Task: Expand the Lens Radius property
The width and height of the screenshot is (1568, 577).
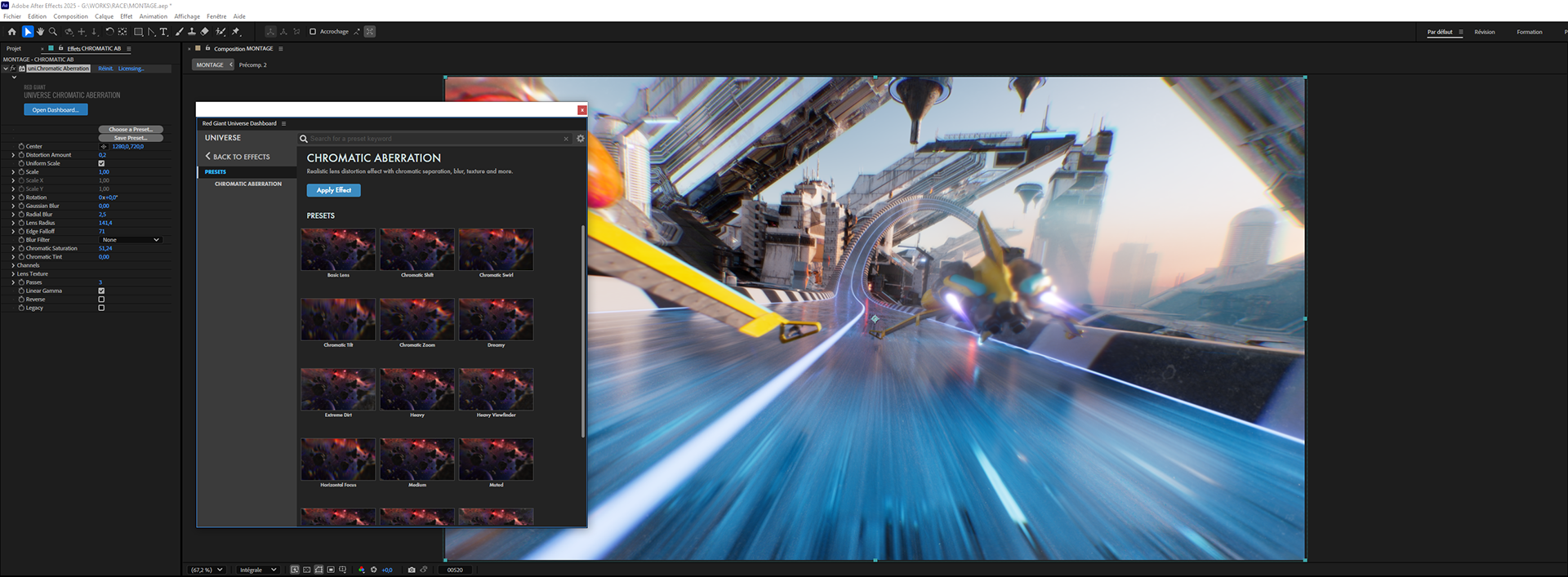Action: pos(13,223)
